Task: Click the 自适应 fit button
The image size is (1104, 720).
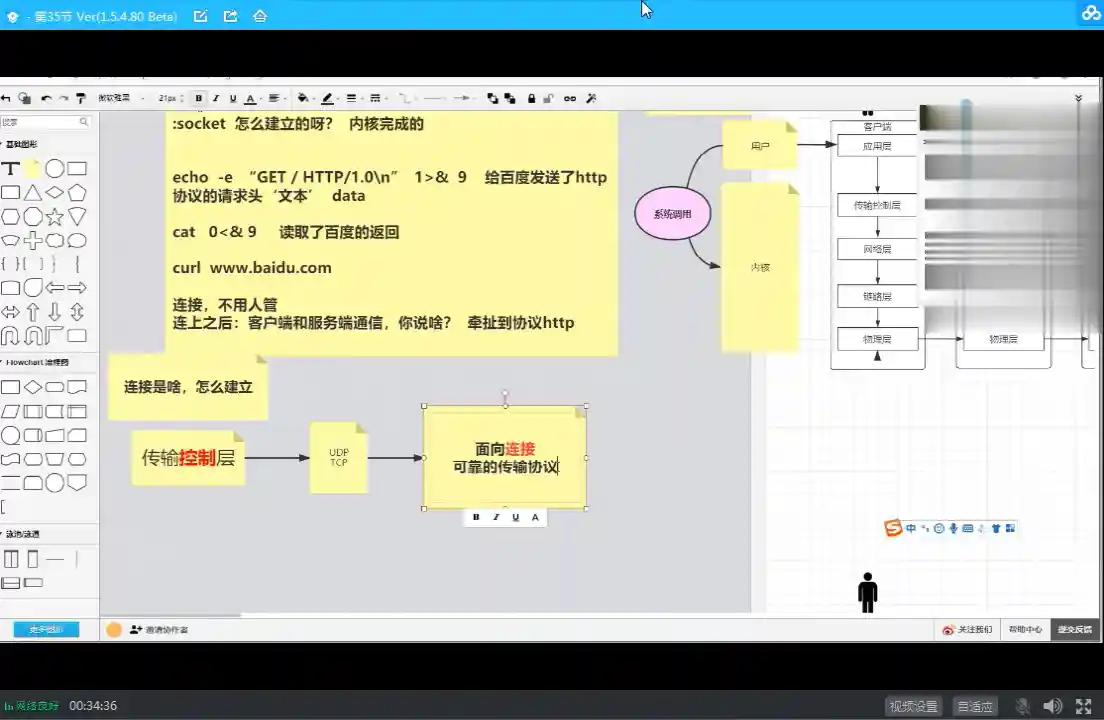Action: 975,707
